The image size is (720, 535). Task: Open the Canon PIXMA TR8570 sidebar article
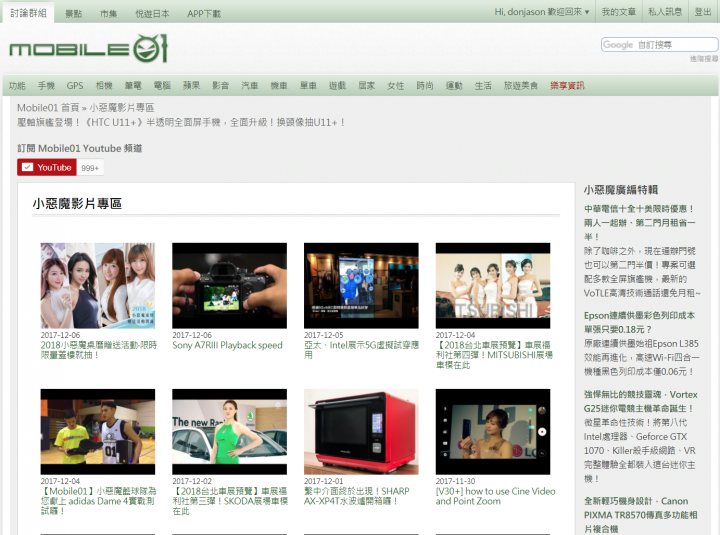tap(641, 515)
